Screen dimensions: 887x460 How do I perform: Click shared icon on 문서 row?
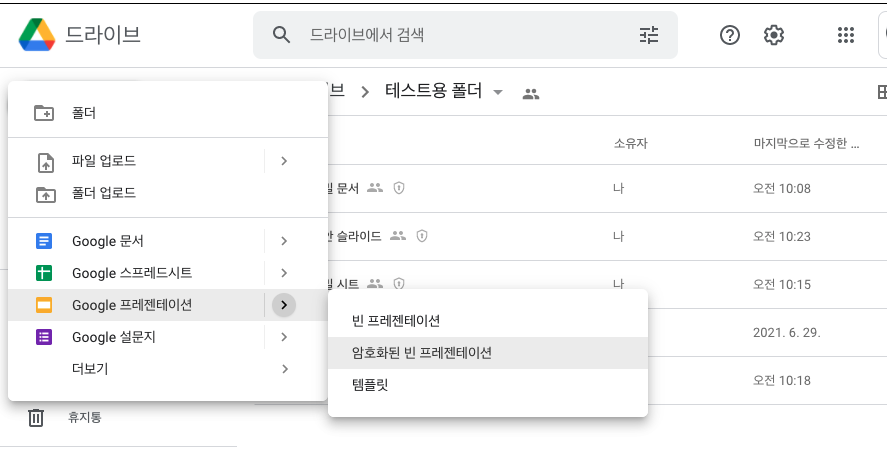tap(374, 187)
